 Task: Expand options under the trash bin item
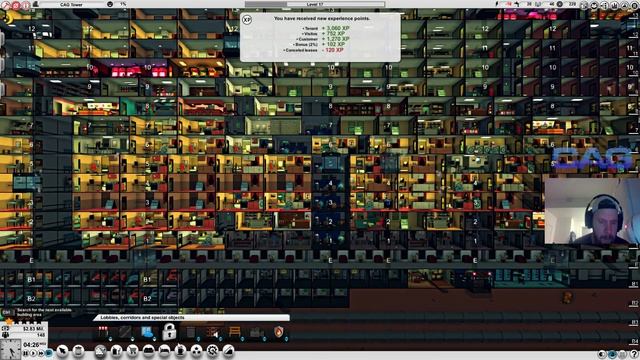(198, 339)
